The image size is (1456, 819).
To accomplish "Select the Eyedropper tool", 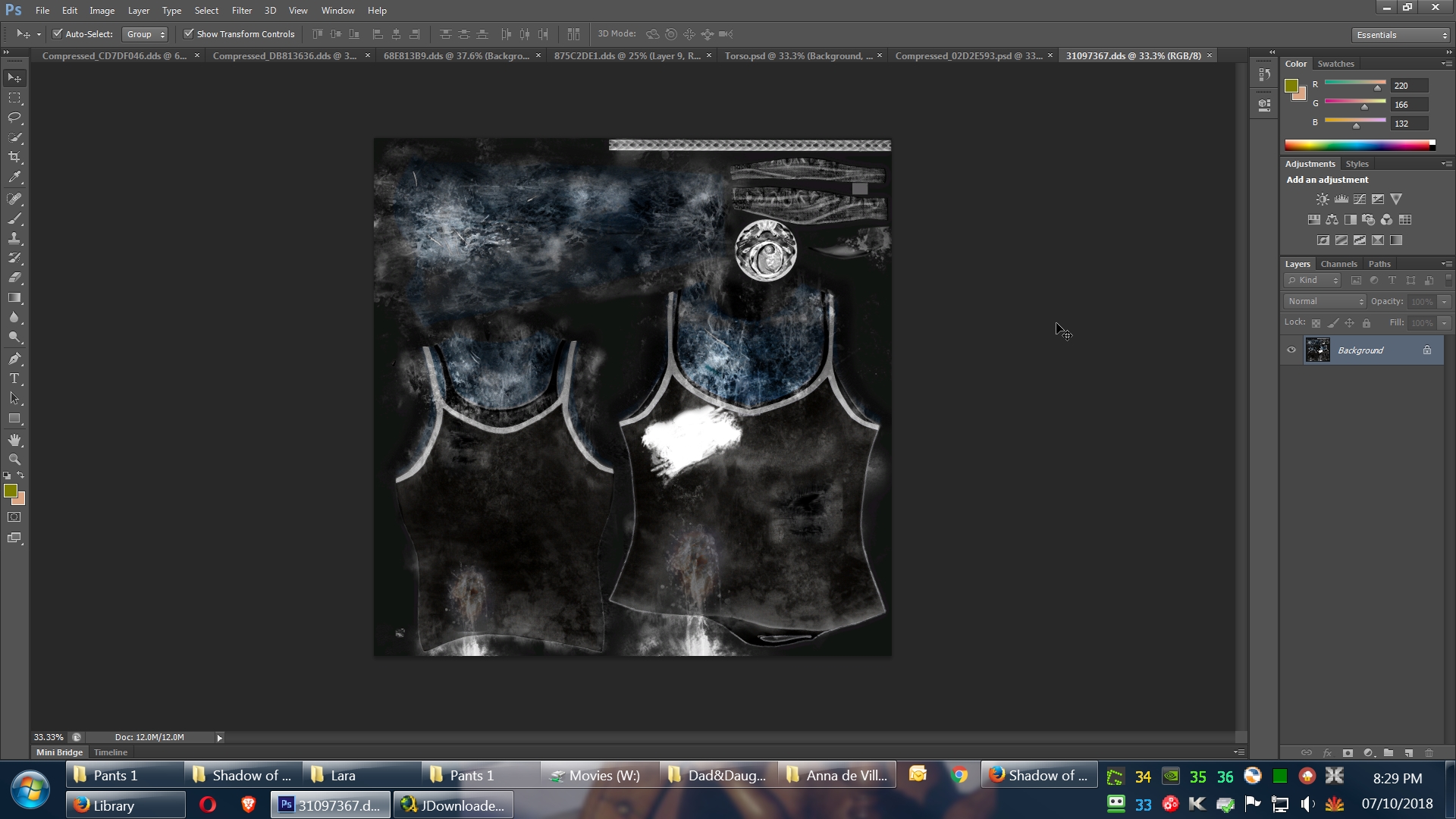I will (x=14, y=177).
